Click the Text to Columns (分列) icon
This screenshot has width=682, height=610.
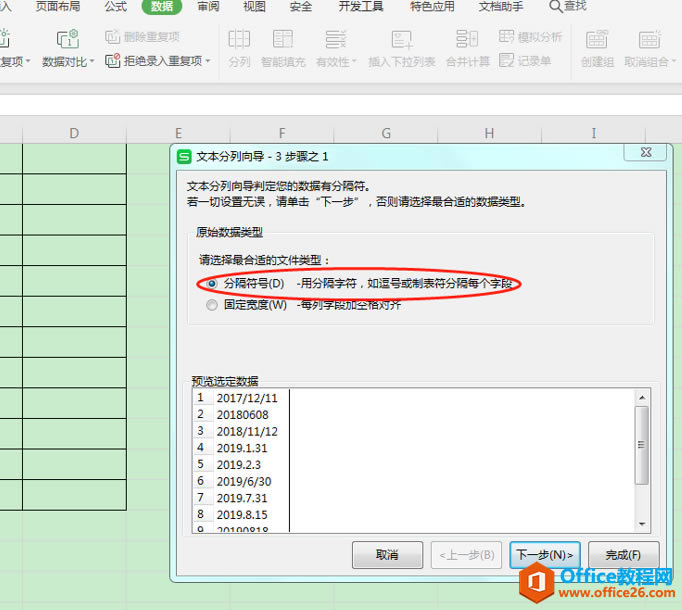239,39
